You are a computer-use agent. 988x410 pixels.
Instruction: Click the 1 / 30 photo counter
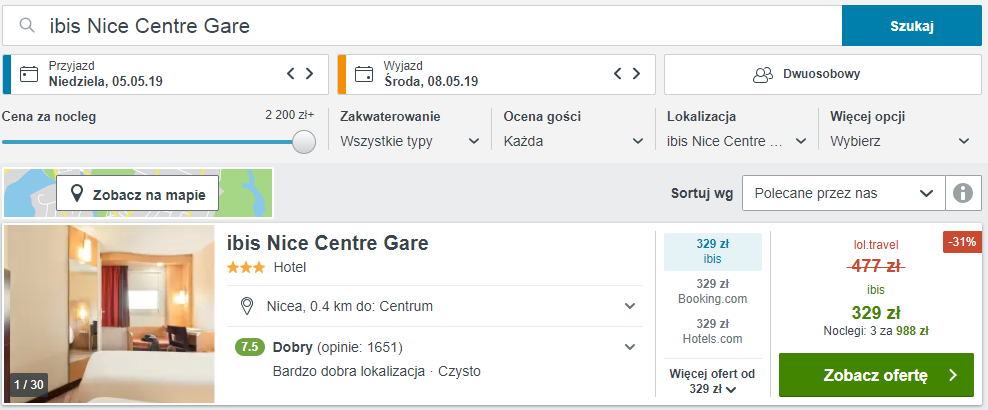[x=28, y=384]
